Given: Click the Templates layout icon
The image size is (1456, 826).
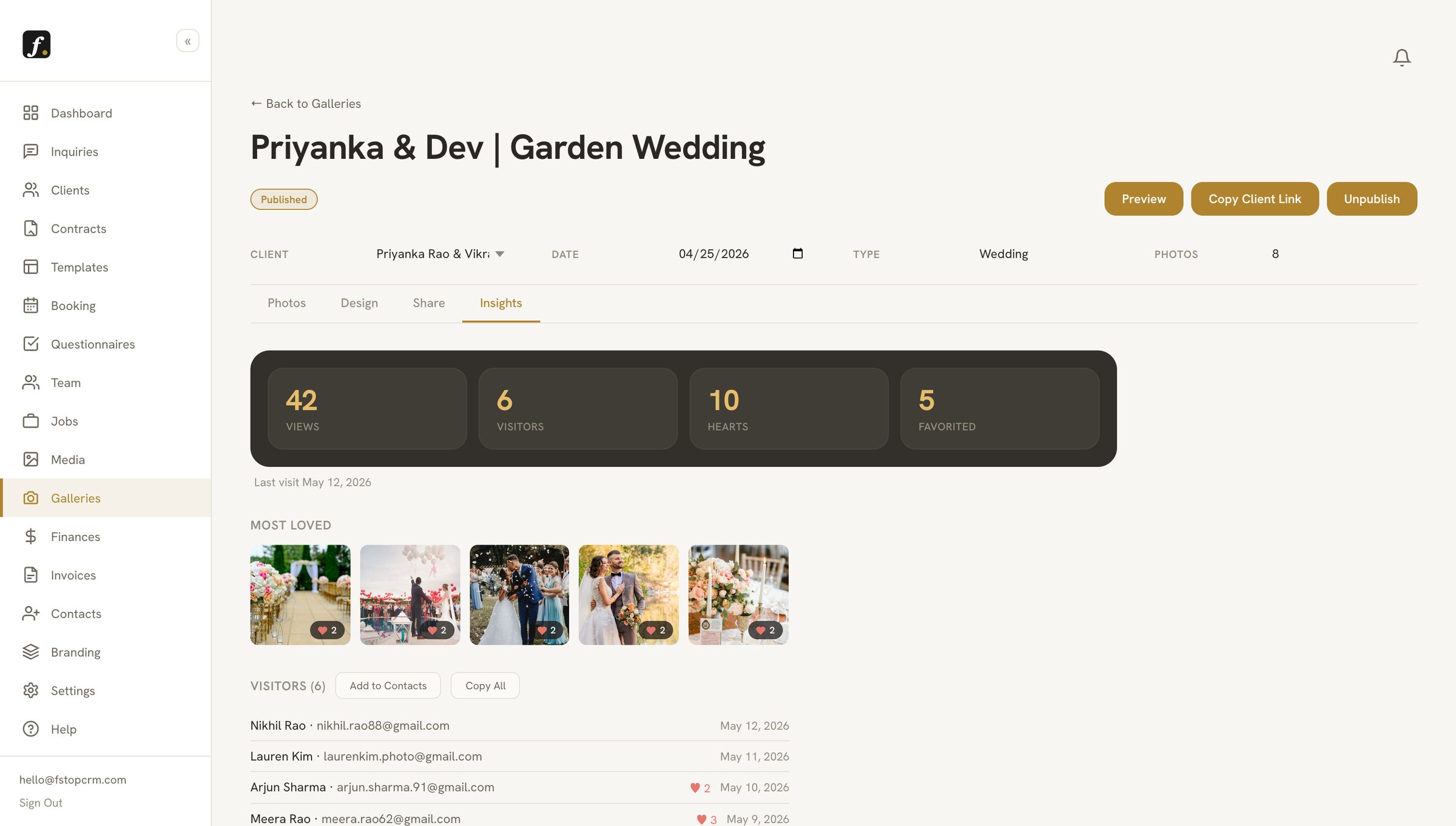Looking at the screenshot, I should [x=31, y=267].
